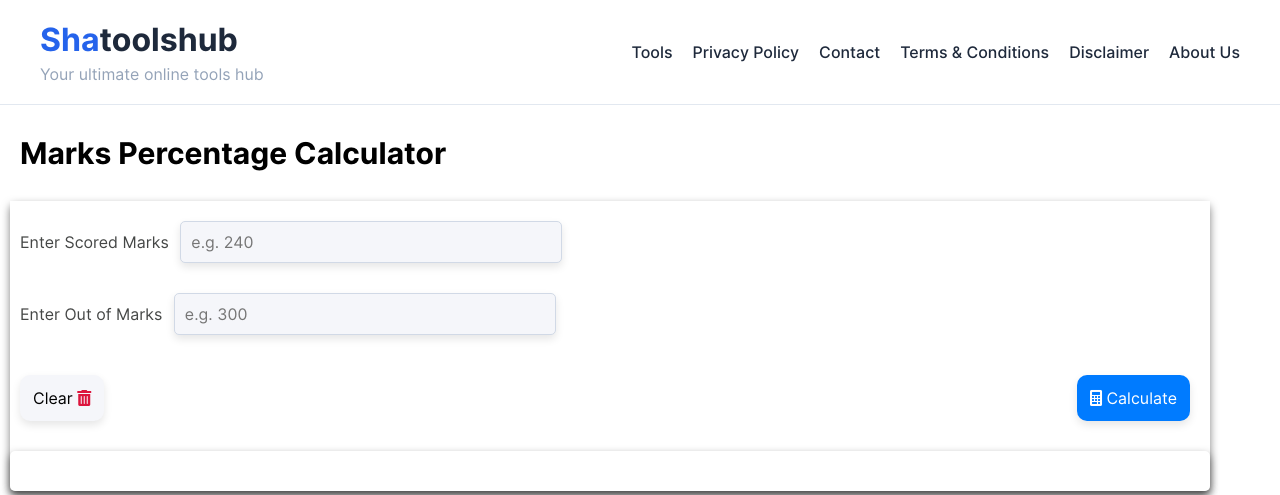
Task: Click the Shatoolshub site logo
Action: click(139, 40)
